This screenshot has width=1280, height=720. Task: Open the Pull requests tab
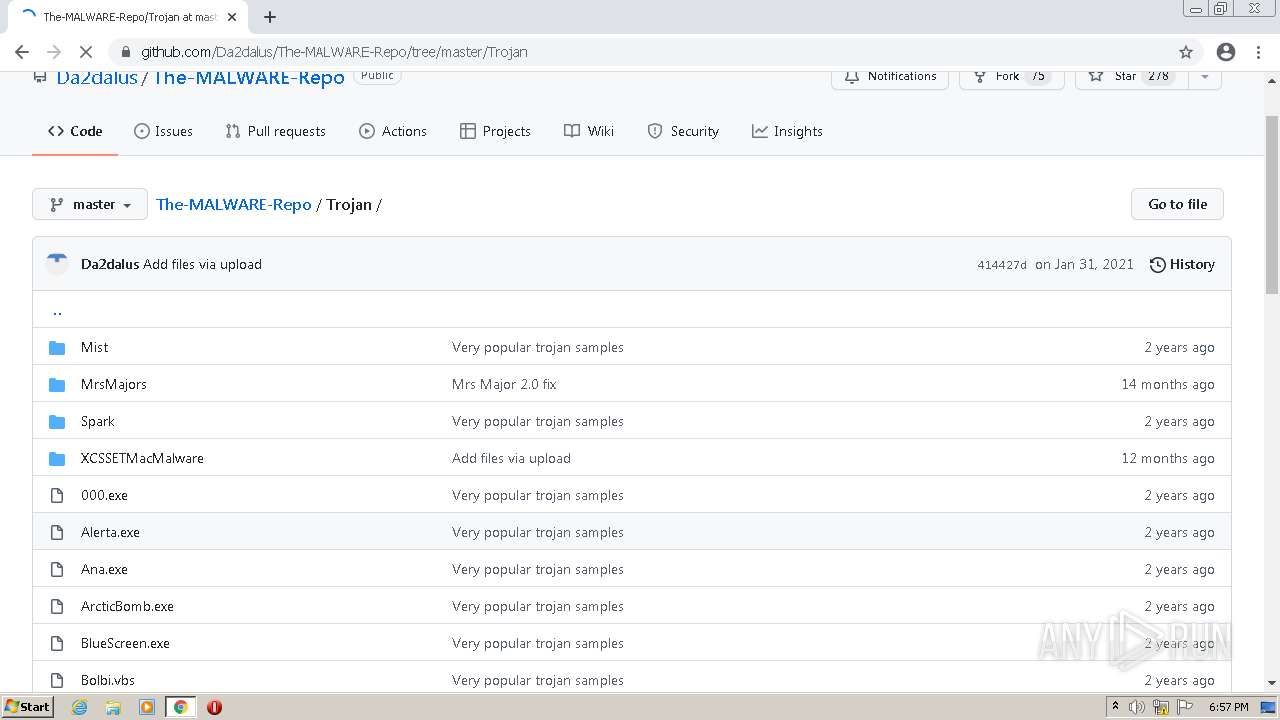tap(275, 131)
